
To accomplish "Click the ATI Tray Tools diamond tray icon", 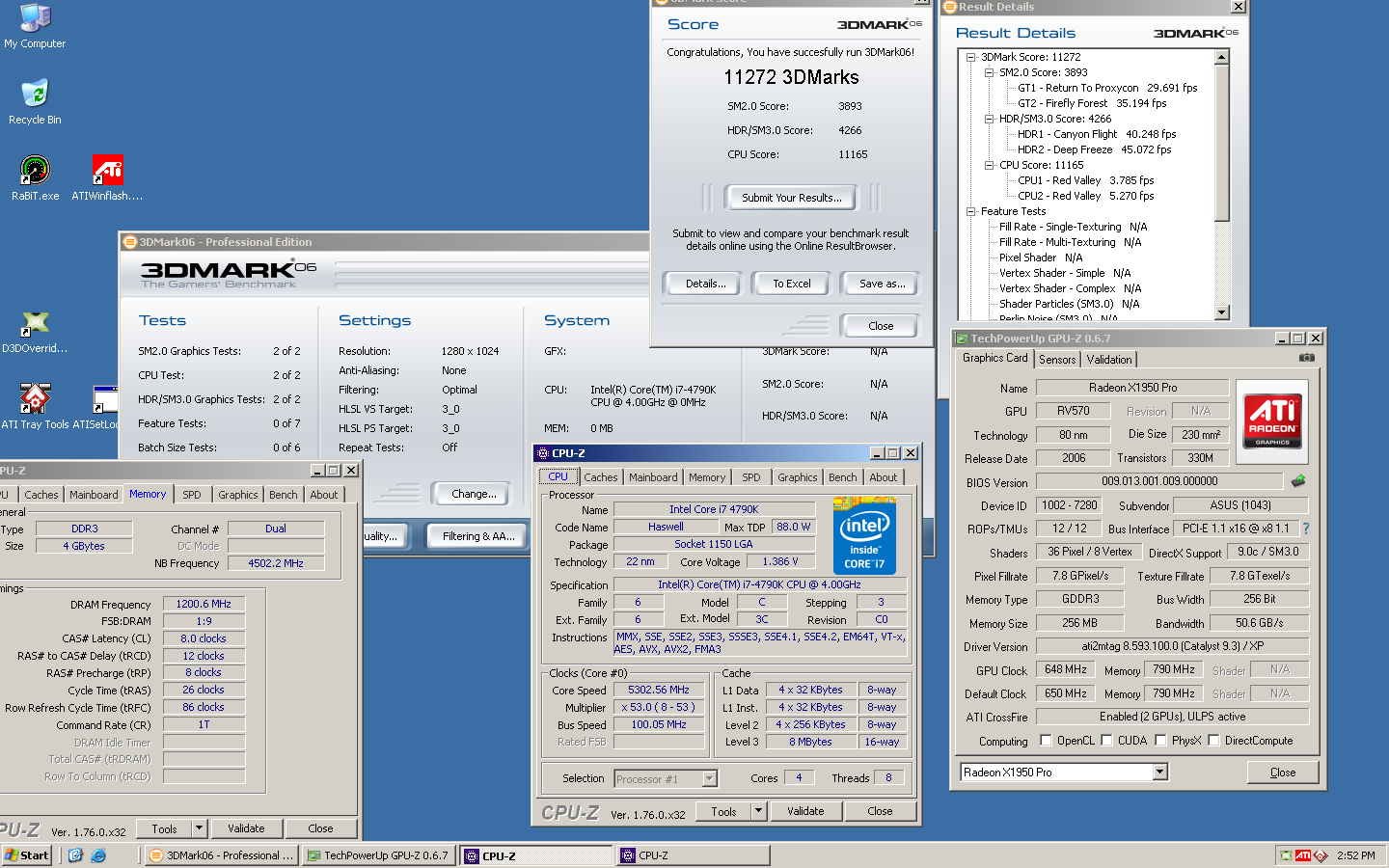I will click(1321, 855).
